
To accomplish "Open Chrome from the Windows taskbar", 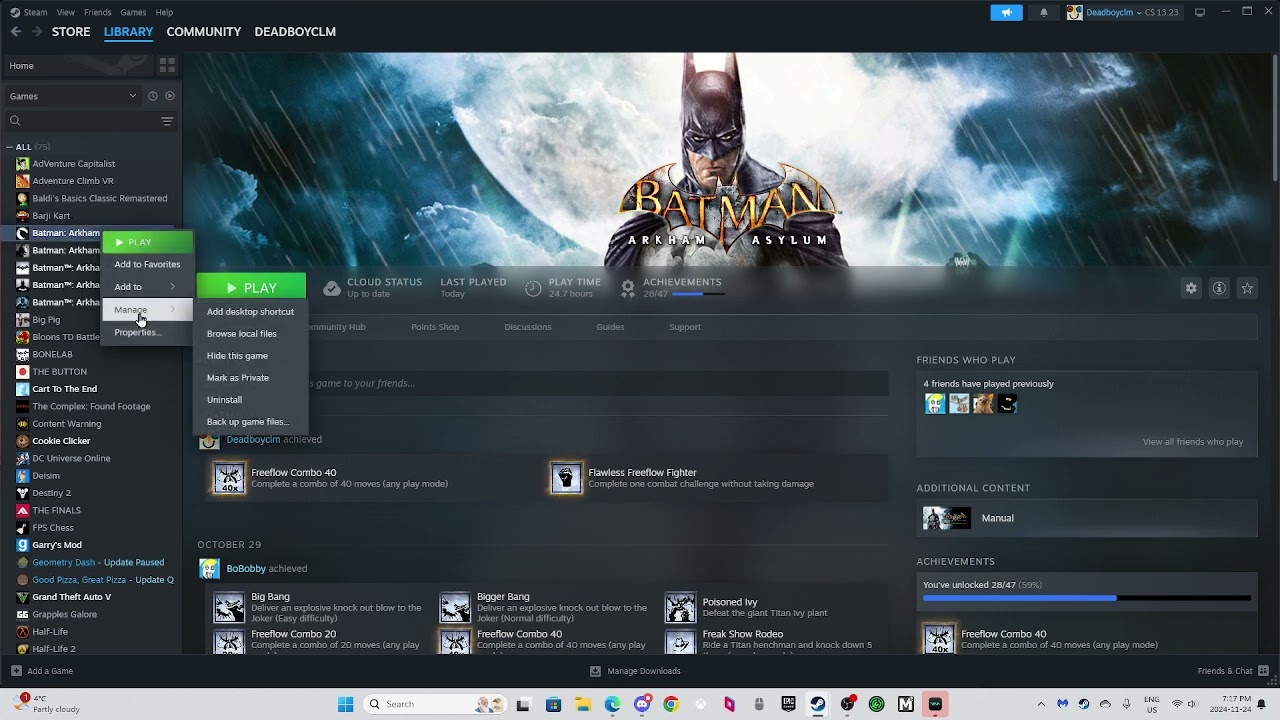I will point(671,704).
